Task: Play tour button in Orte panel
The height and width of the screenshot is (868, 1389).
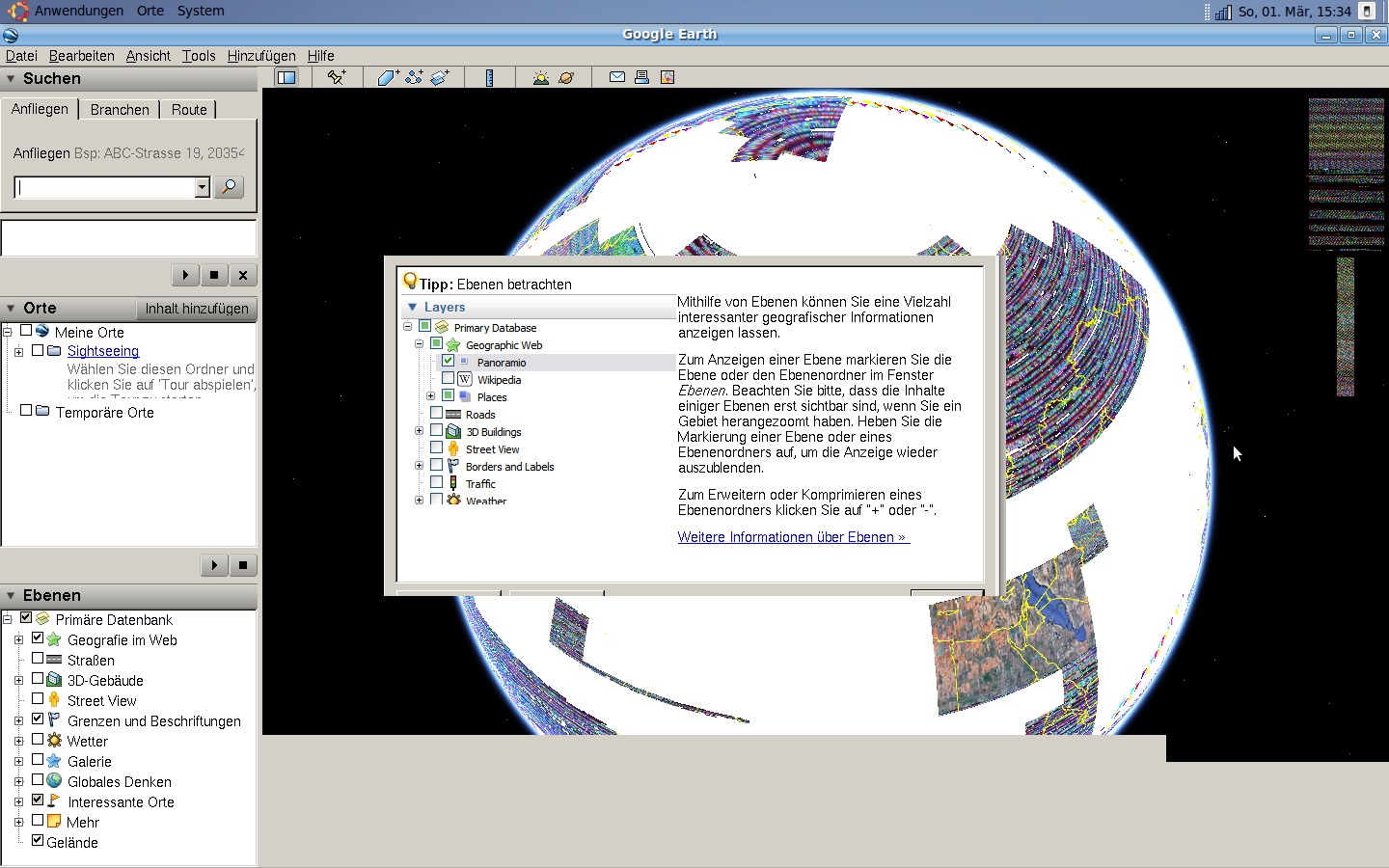Action: point(214,565)
